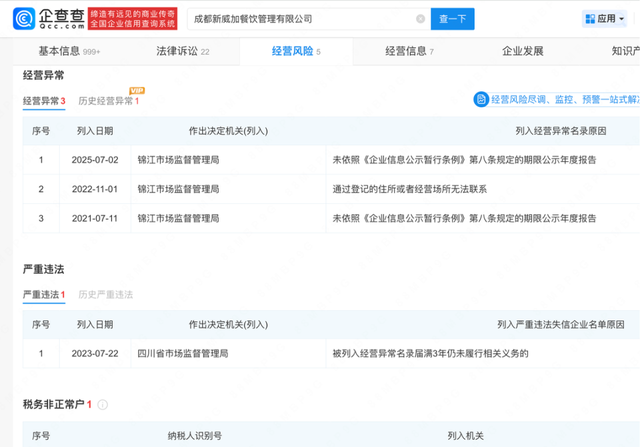Open the 企业发展 tab
640x447 pixels.
coord(522,51)
